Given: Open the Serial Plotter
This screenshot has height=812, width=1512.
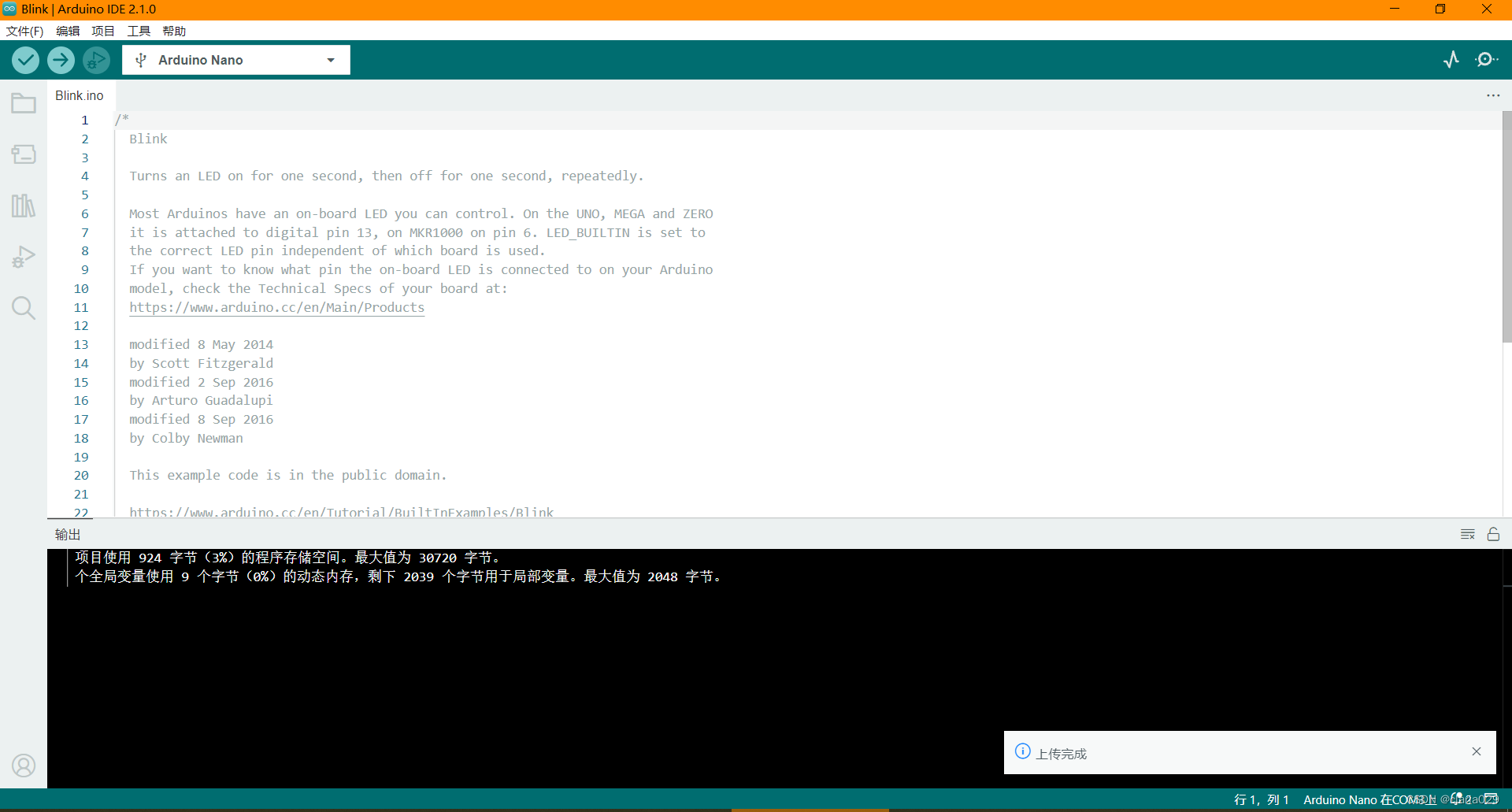Looking at the screenshot, I should coord(1451,60).
